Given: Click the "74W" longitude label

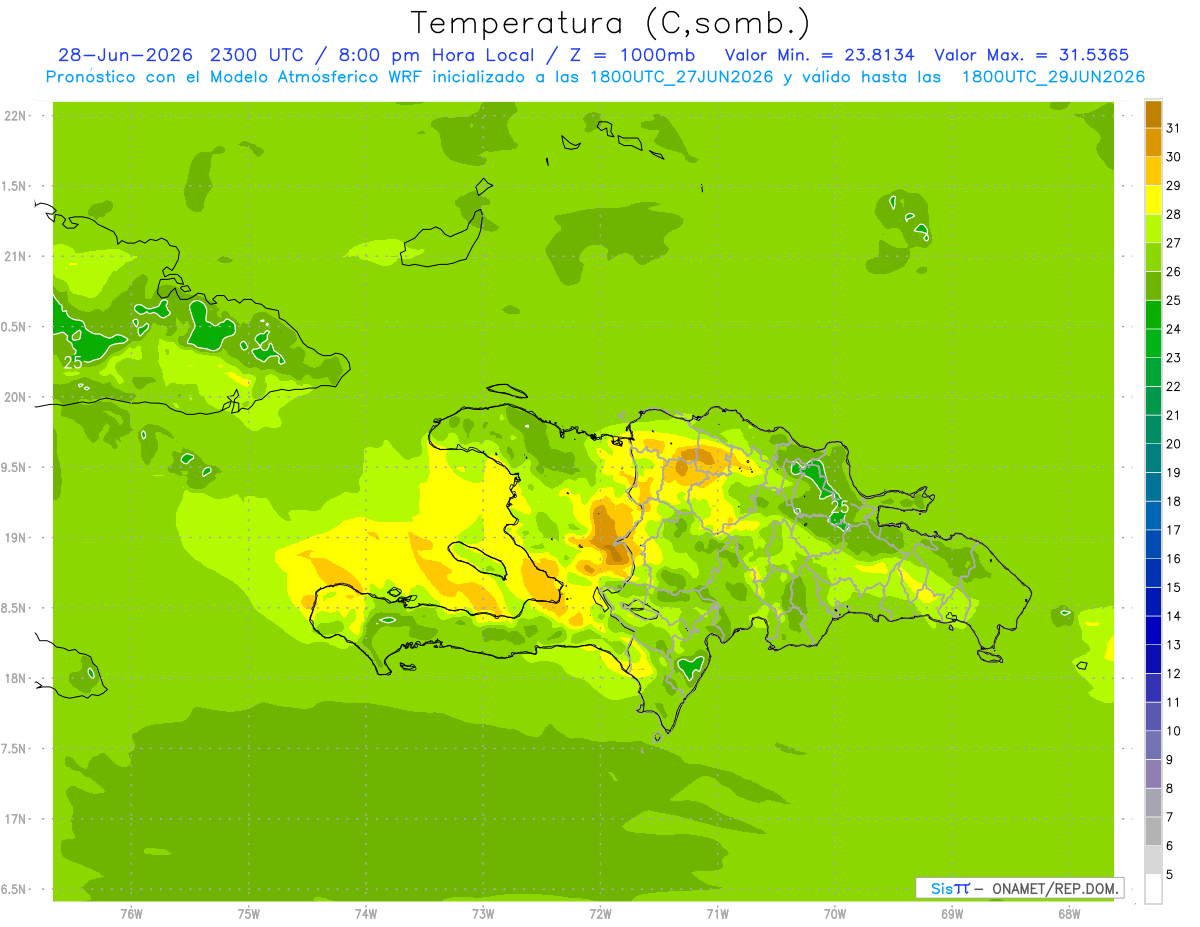Looking at the screenshot, I should [366, 914].
